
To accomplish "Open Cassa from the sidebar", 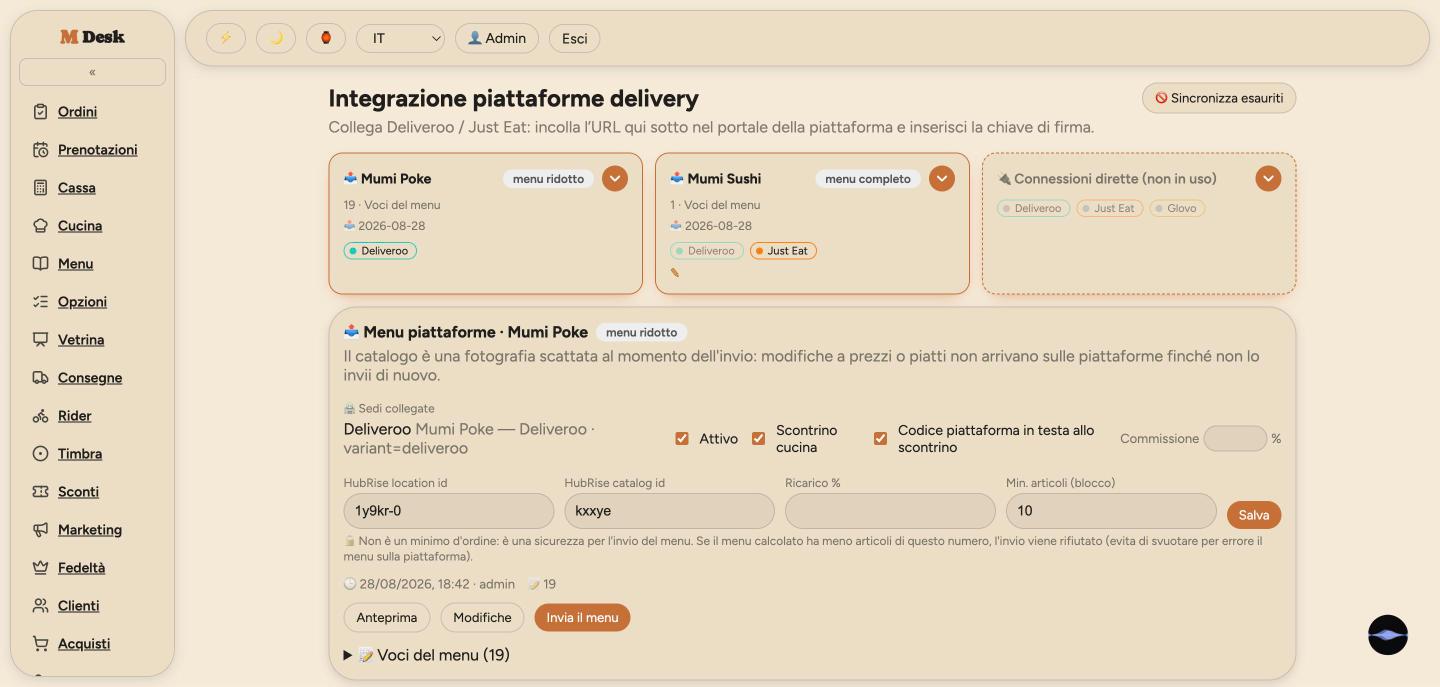I will (x=77, y=188).
